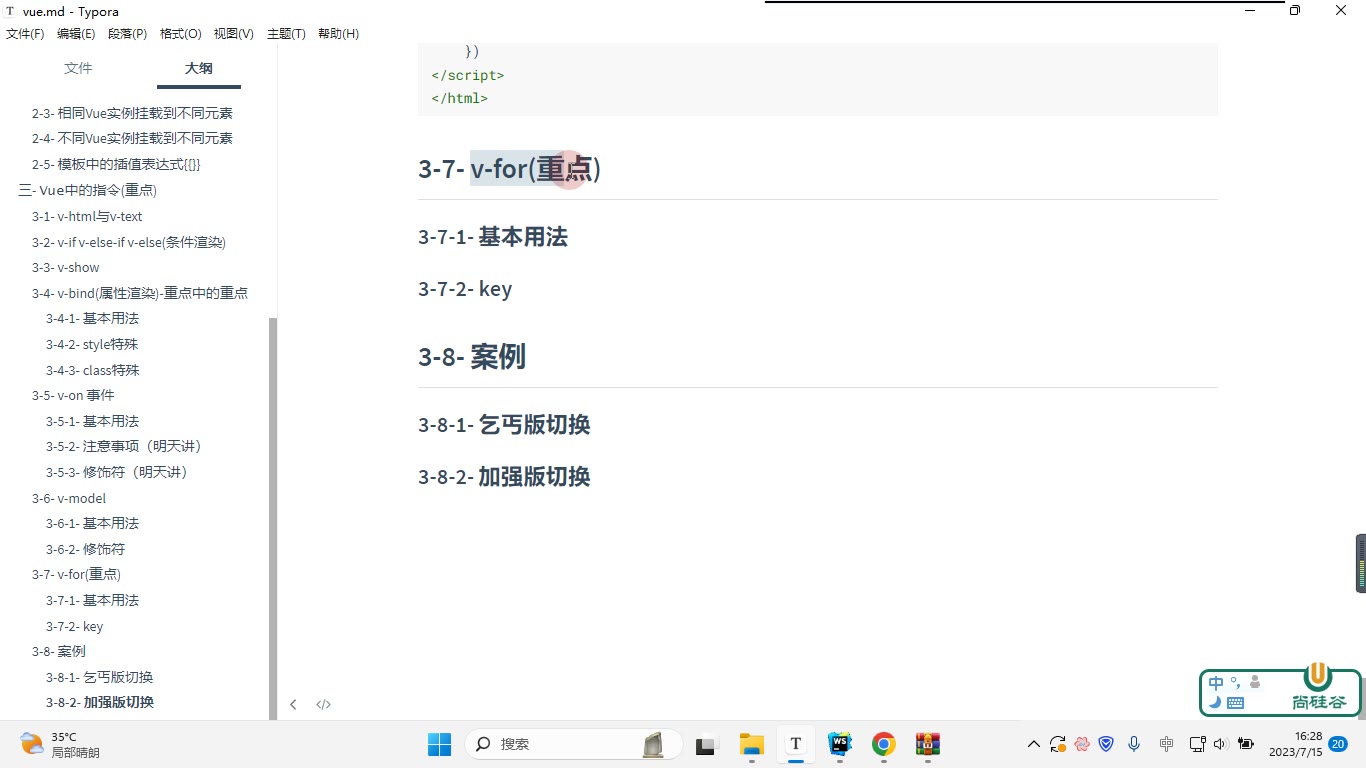Toggle moon night mode in IME bar
This screenshot has width=1366, height=768.
(x=1215, y=703)
